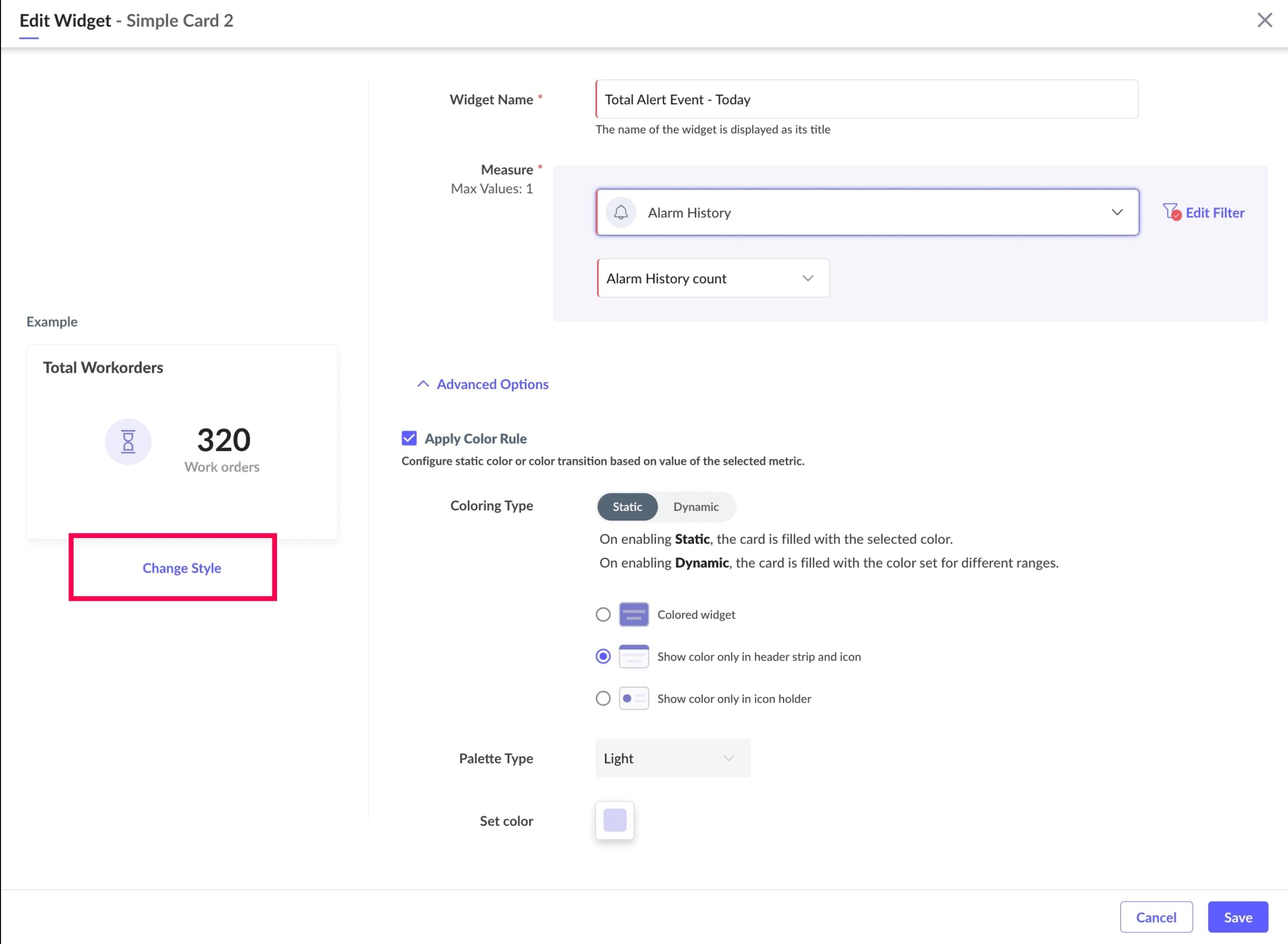Click into the Widget Name text field
The height and width of the screenshot is (944, 1288).
pyautogui.click(x=866, y=99)
